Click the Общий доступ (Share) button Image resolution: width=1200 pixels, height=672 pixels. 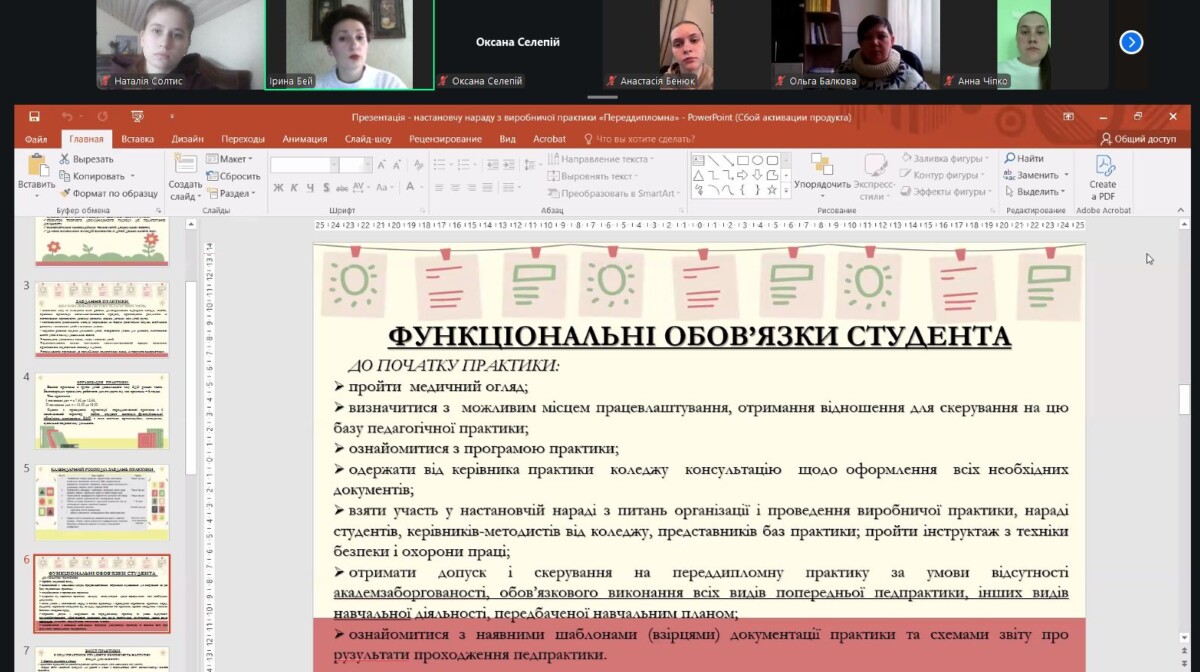click(x=1138, y=139)
